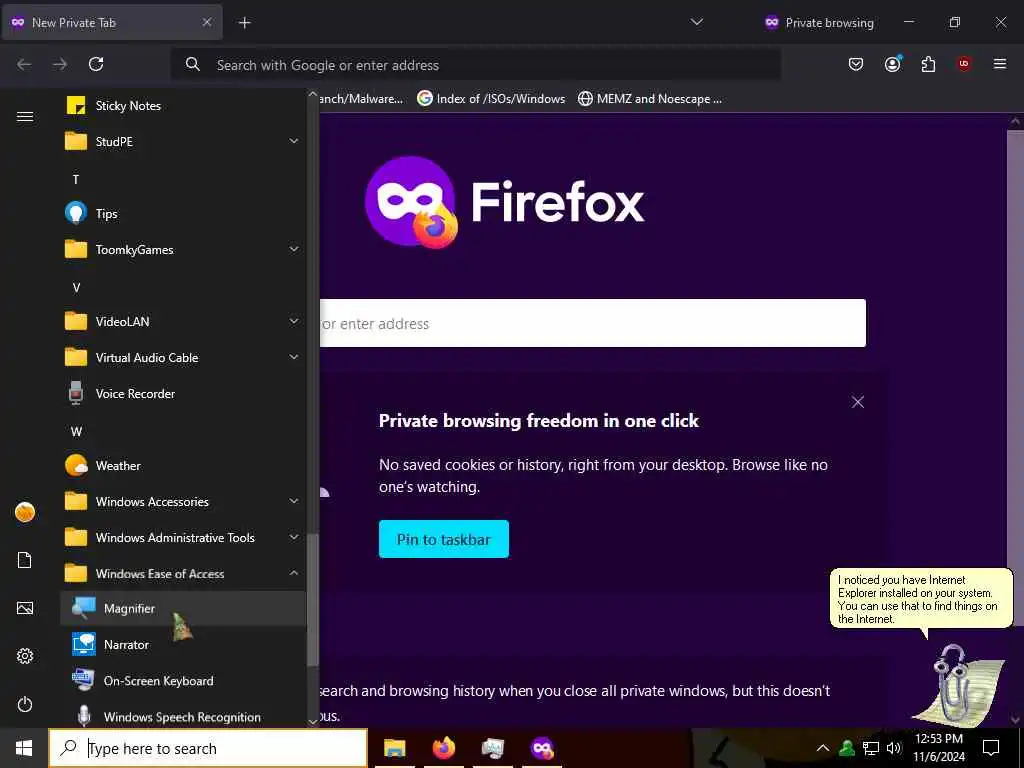
Task: Jump to letter W section header
Action: pos(76,431)
